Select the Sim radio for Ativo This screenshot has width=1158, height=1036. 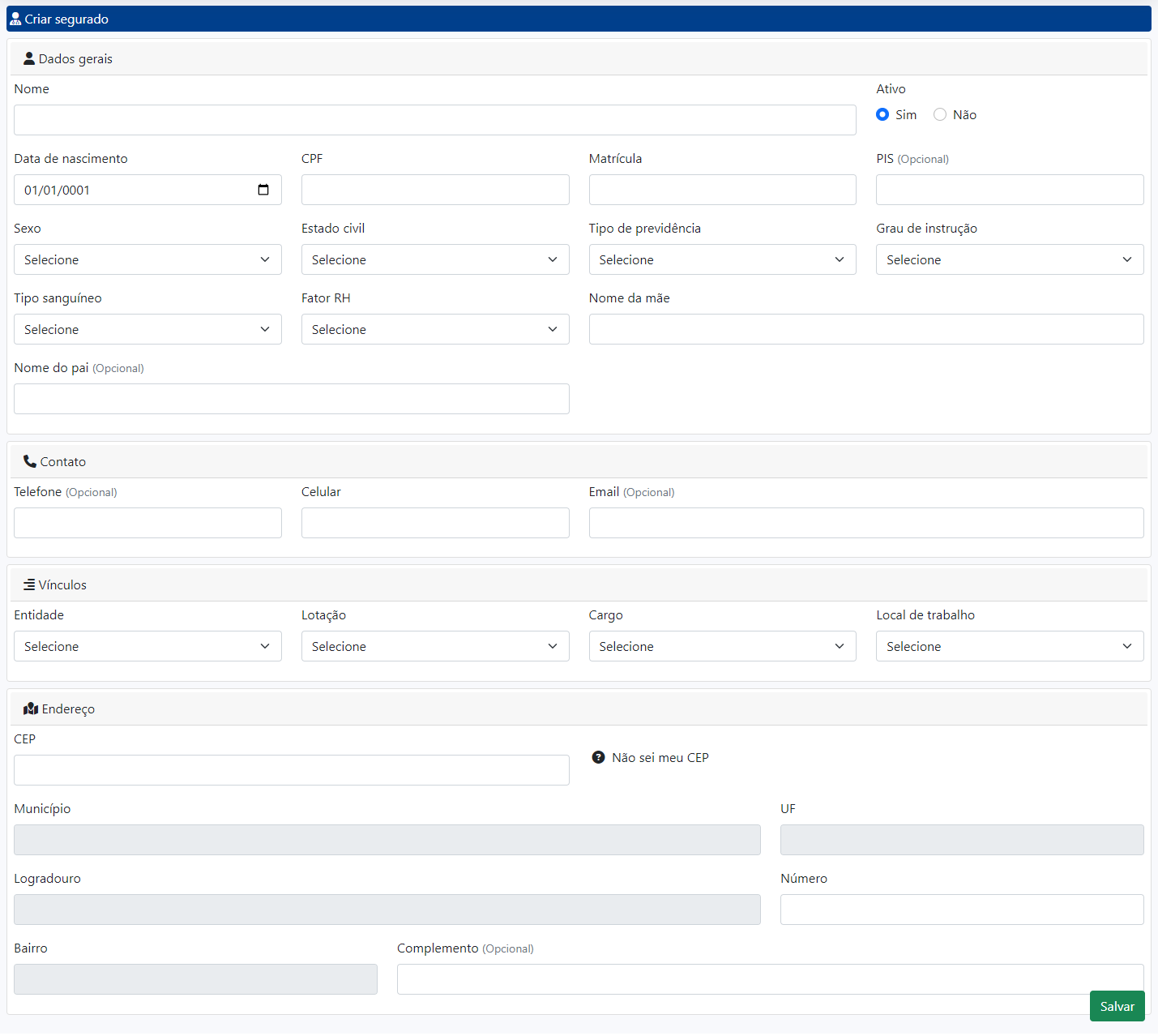(x=882, y=114)
